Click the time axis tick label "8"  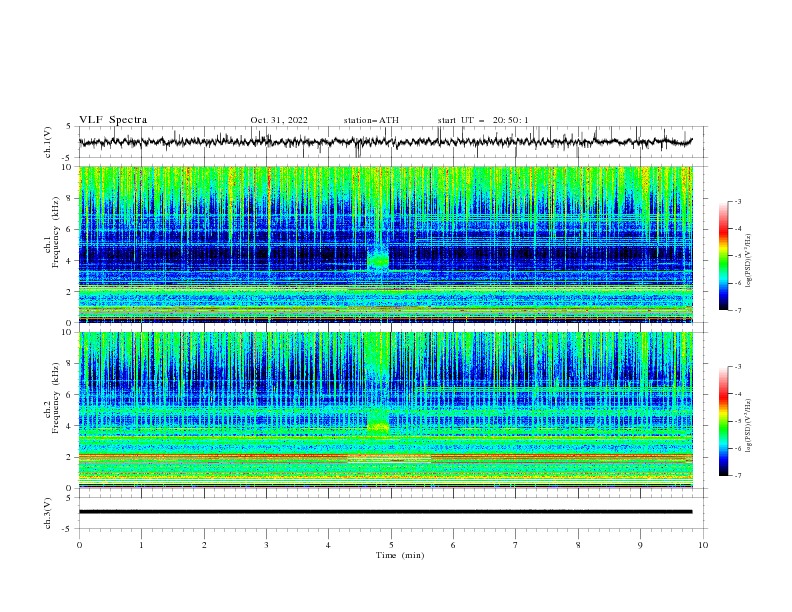pos(578,545)
